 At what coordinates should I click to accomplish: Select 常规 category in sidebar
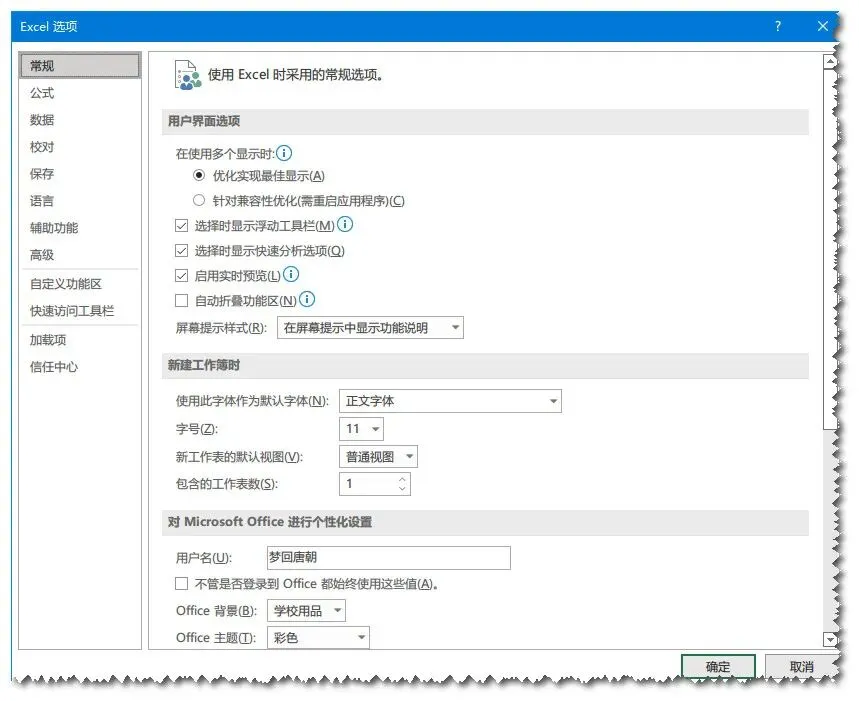(80, 66)
